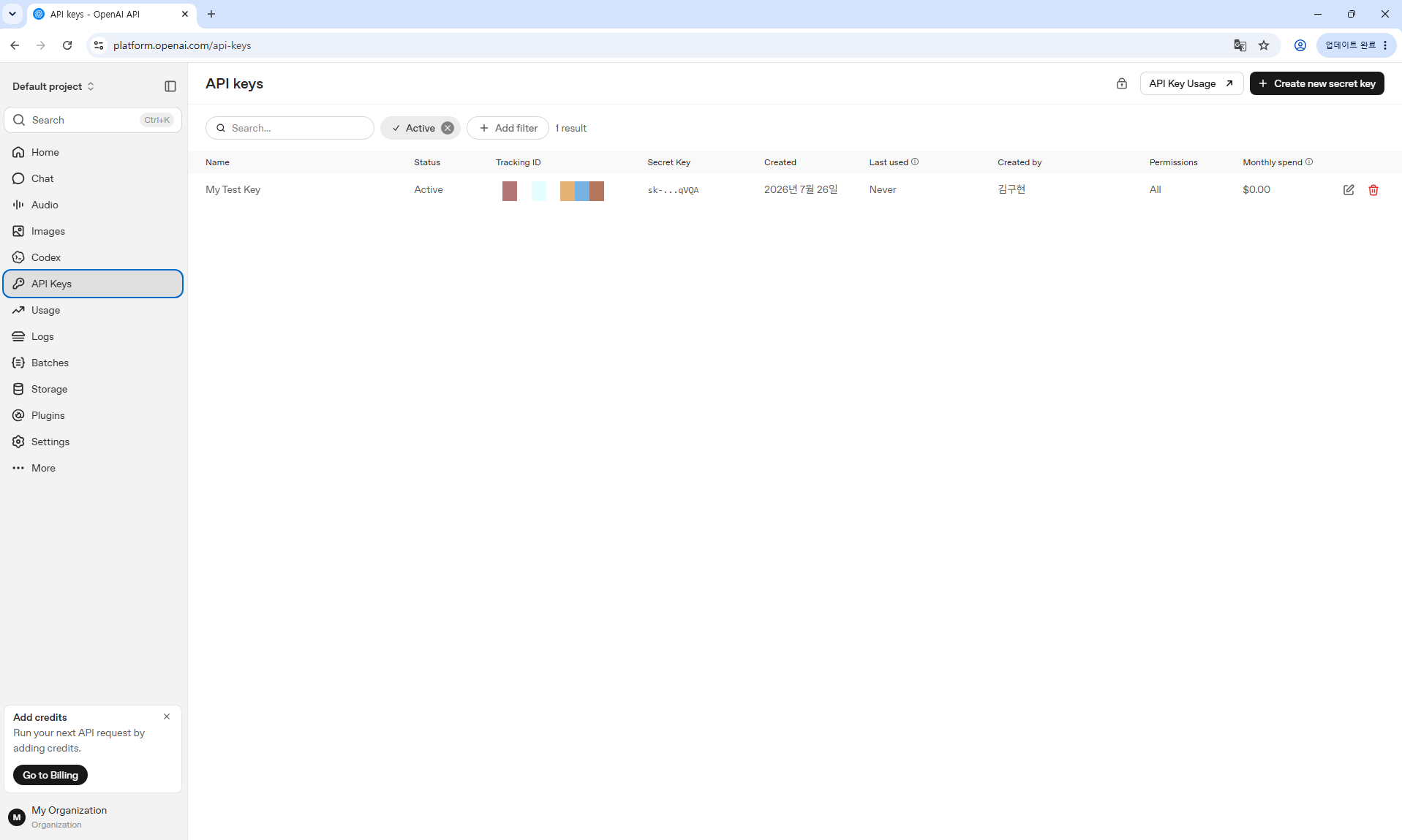This screenshot has width=1402, height=840.
Task: Click the $0.00 monthly spend value
Action: 1256,189
